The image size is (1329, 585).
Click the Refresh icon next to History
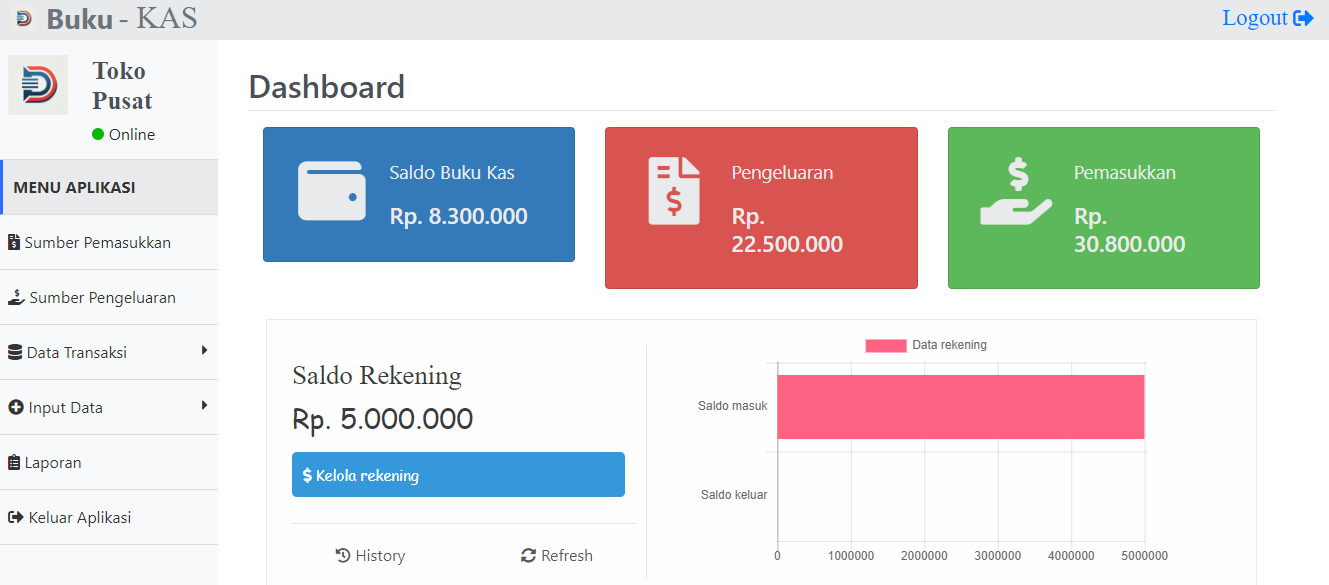pos(527,554)
